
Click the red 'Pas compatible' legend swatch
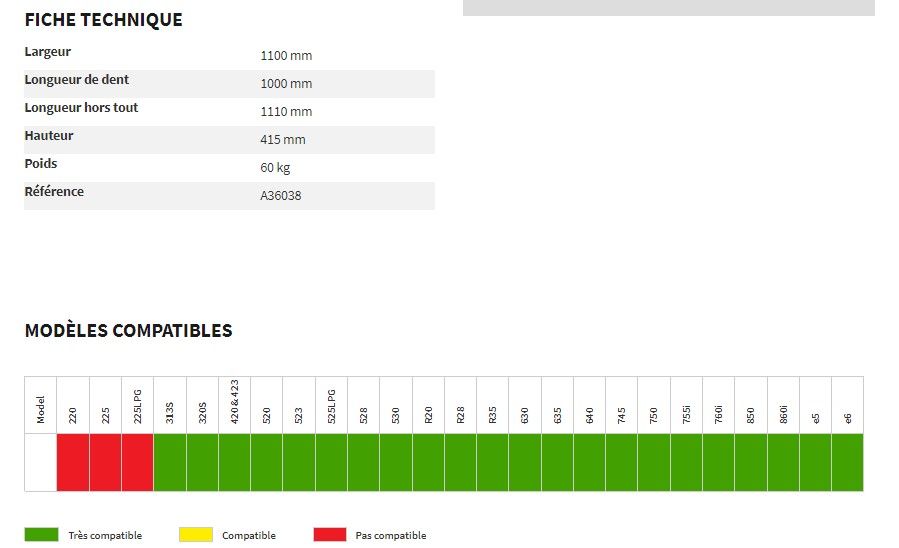[329, 535]
